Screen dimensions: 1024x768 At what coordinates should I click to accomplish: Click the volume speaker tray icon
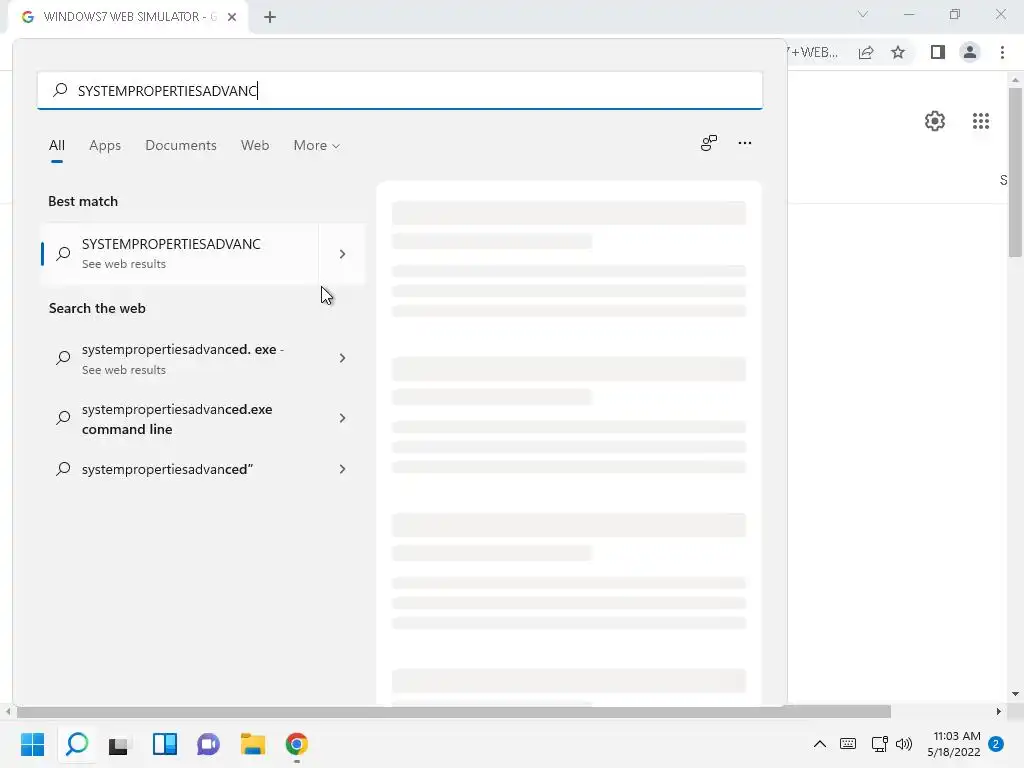pos(904,744)
